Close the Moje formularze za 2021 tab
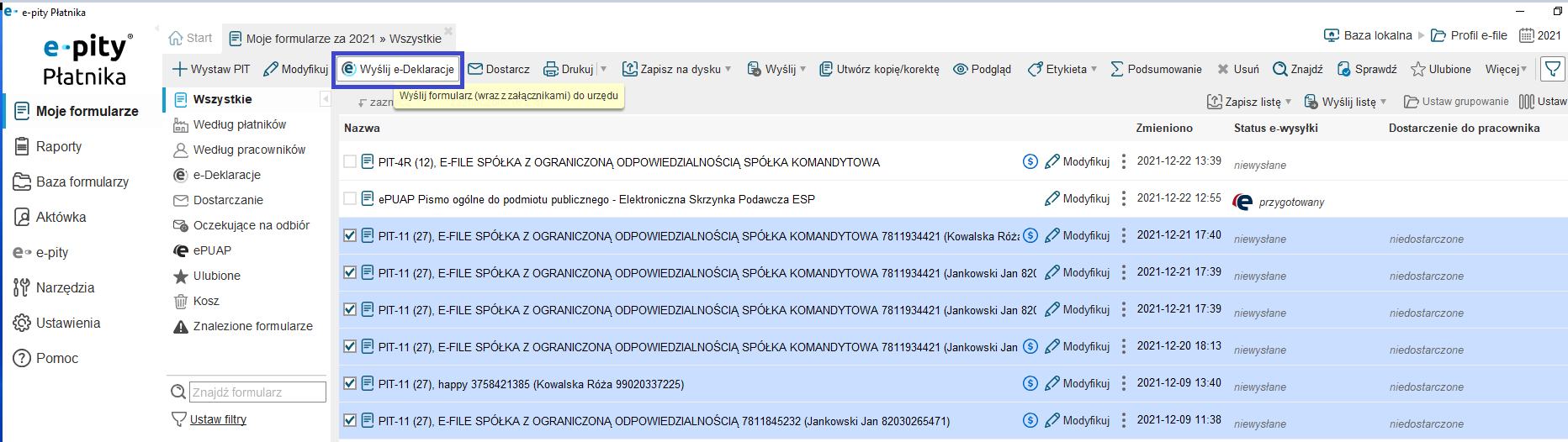Image resolution: width=1568 pixels, height=442 pixels. (448, 31)
